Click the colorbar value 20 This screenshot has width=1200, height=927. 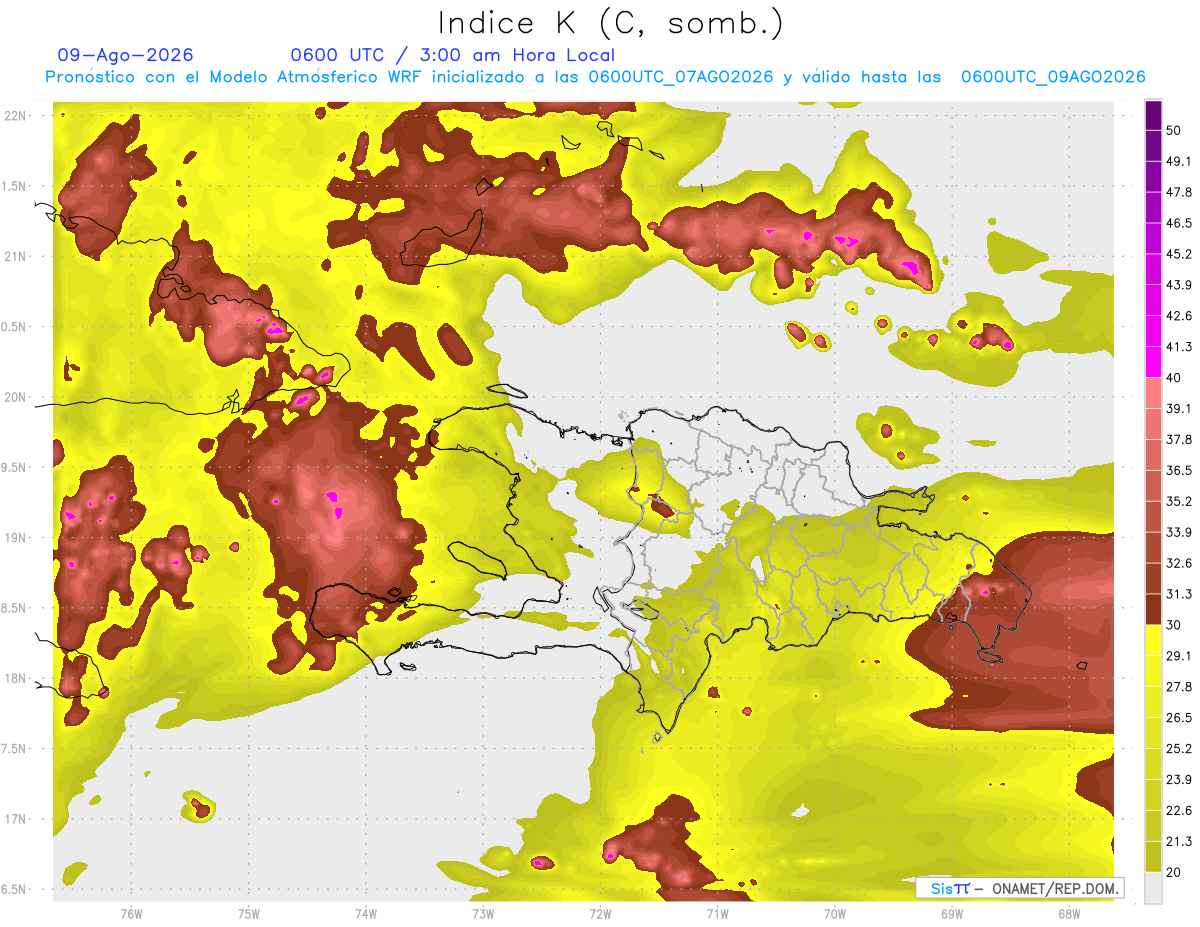coord(1174,873)
